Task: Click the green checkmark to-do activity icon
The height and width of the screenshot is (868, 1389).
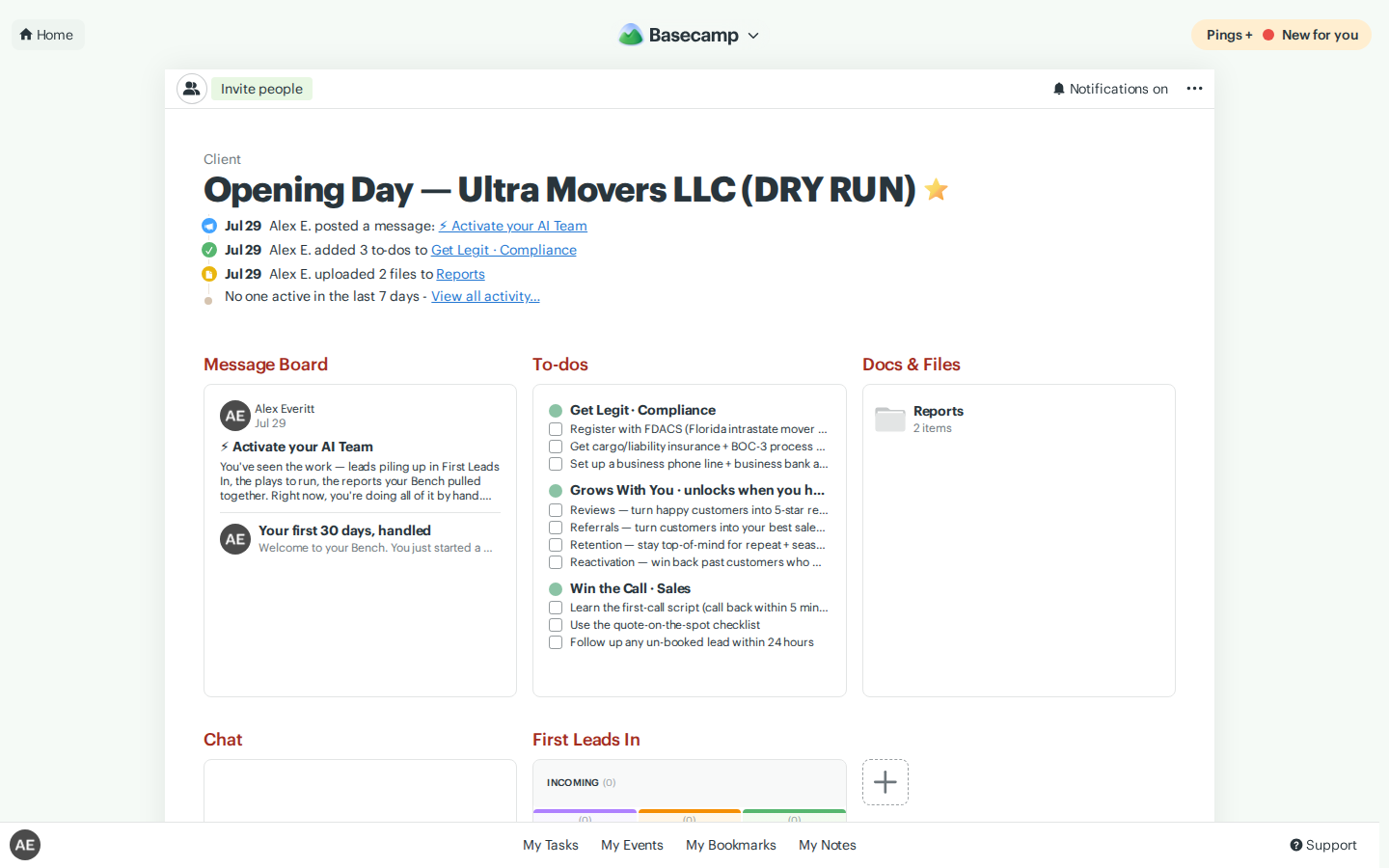Action: [209, 250]
